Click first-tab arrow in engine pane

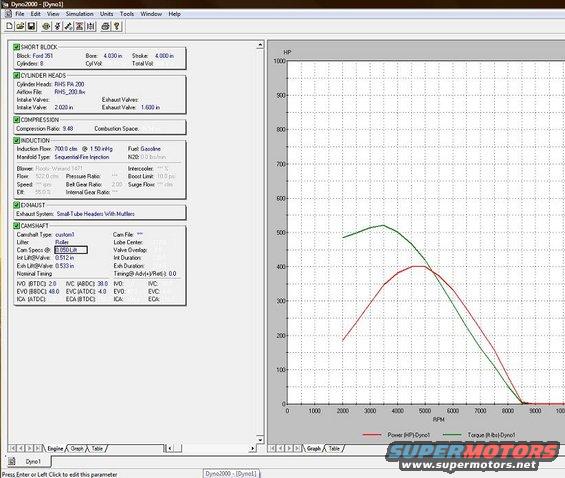pyautogui.click(x=13, y=448)
